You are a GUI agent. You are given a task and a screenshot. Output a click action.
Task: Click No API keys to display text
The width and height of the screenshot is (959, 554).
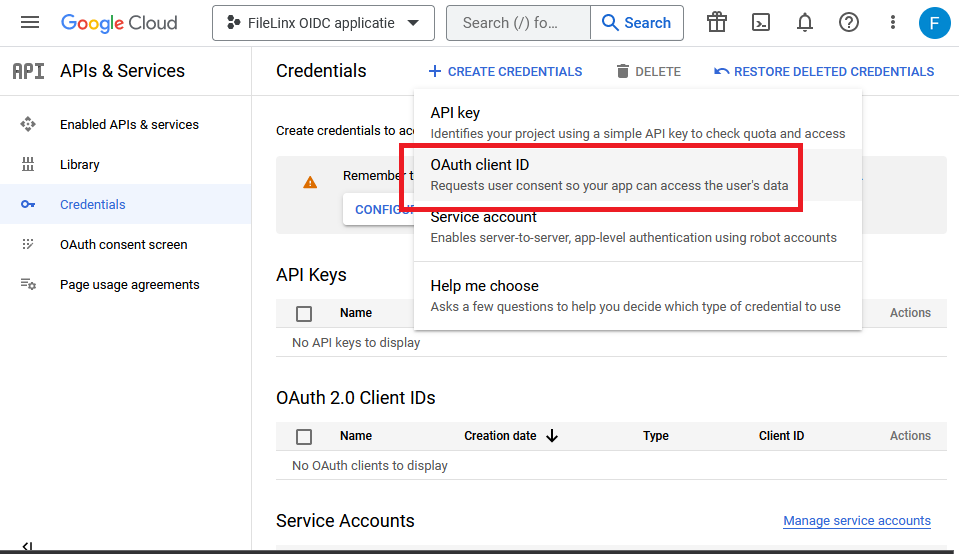[x=356, y=342]
